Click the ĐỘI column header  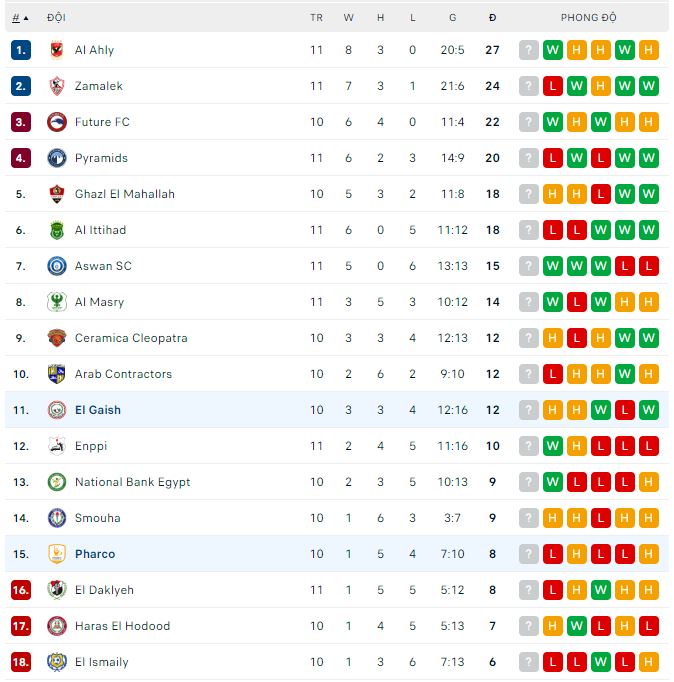[56, 17]
